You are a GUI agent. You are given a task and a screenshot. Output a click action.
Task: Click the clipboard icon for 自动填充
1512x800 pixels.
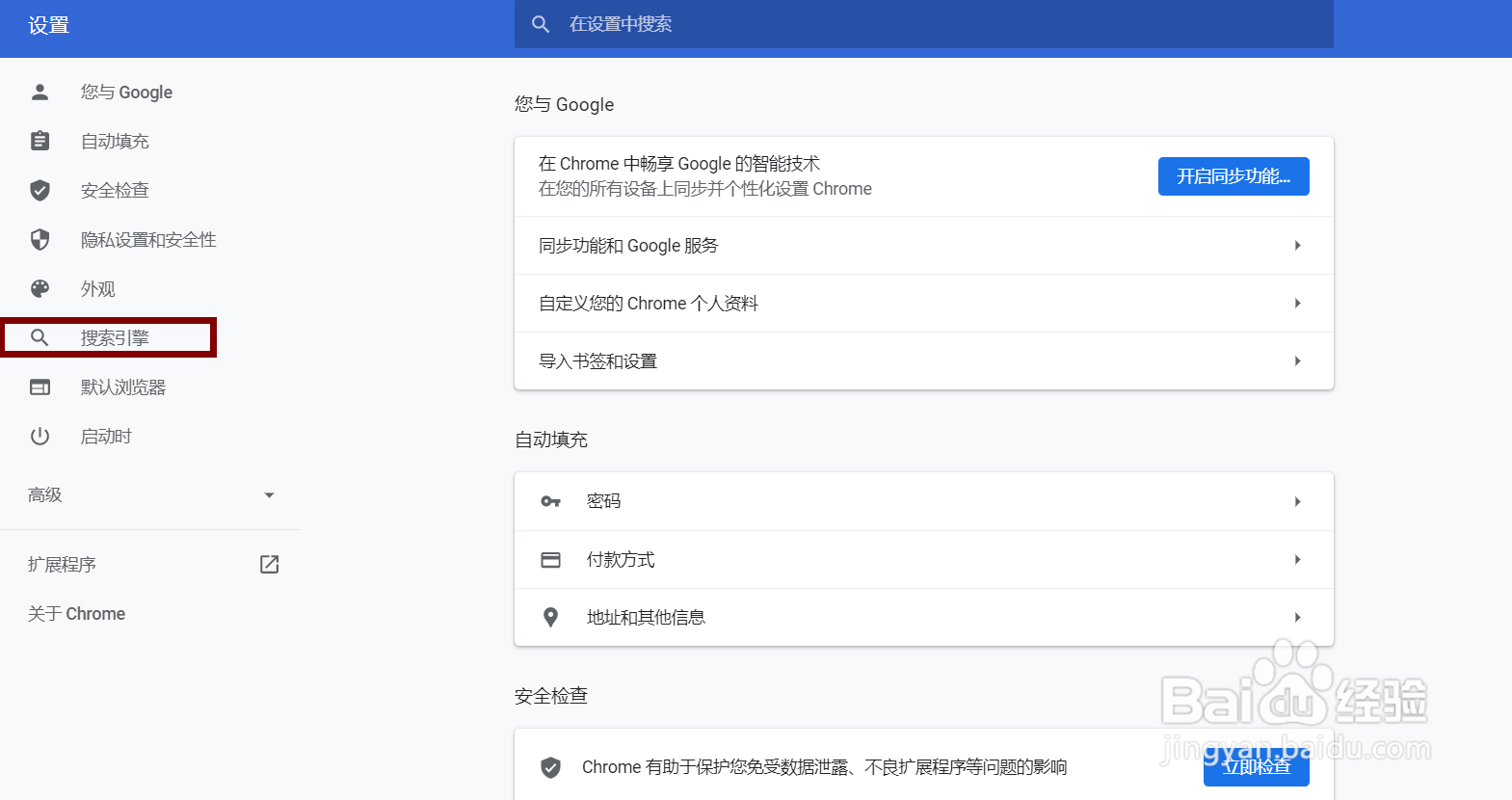[x=40, y=141]
